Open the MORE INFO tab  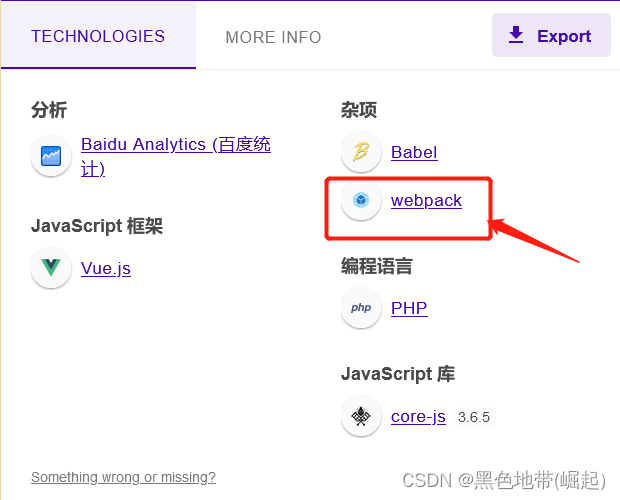click(x=273, y=37)
